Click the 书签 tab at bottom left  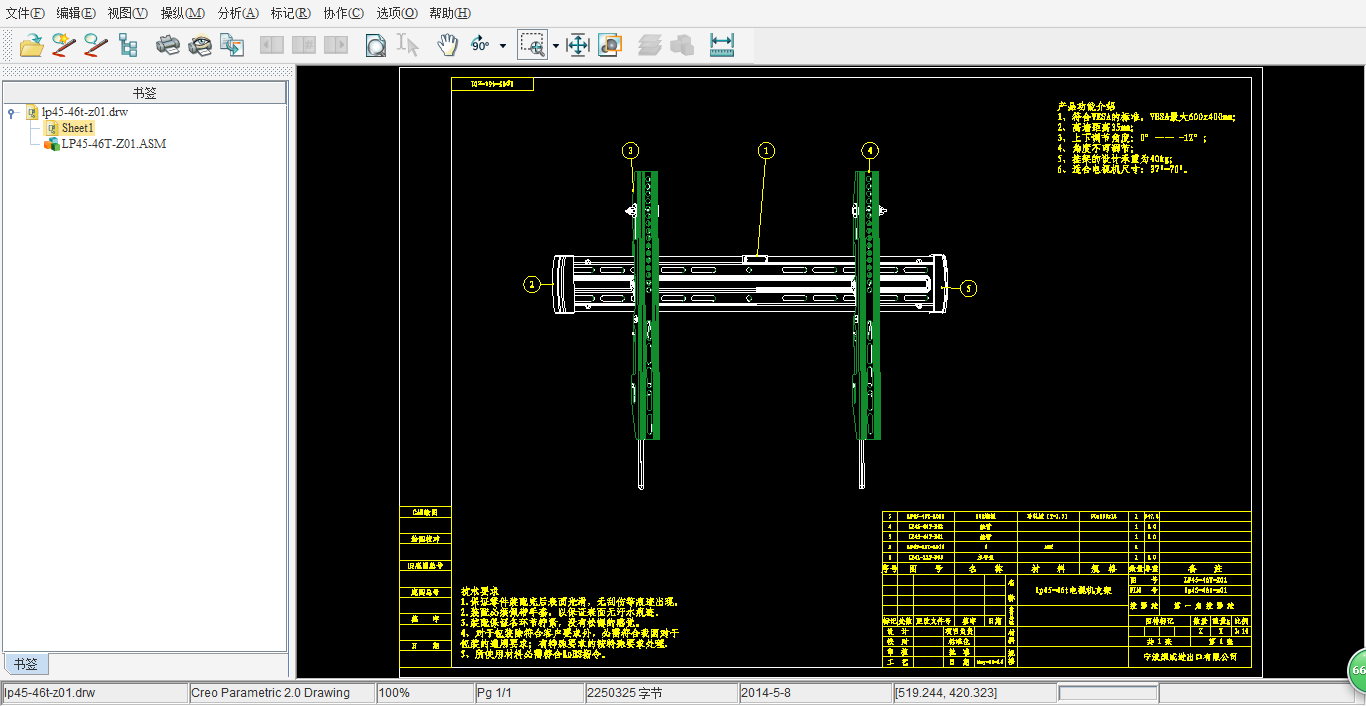pyautogui.click(x=25, y=664)
